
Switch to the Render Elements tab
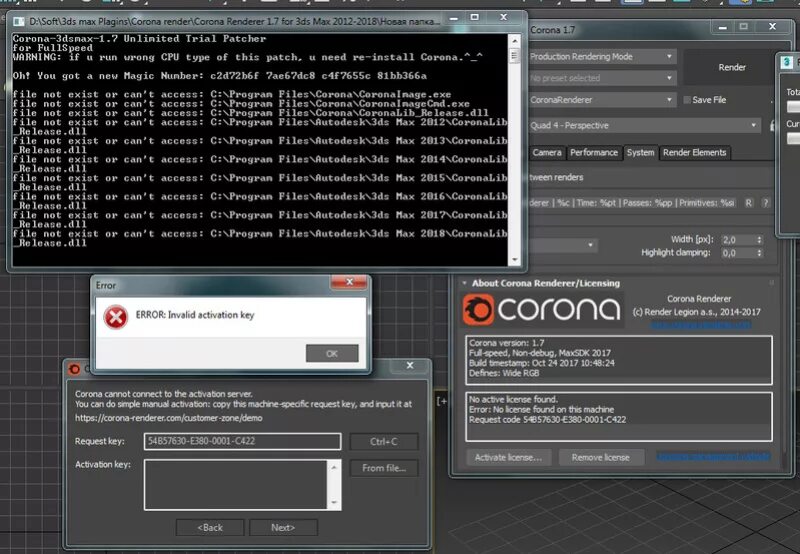(x=694, y=153)
